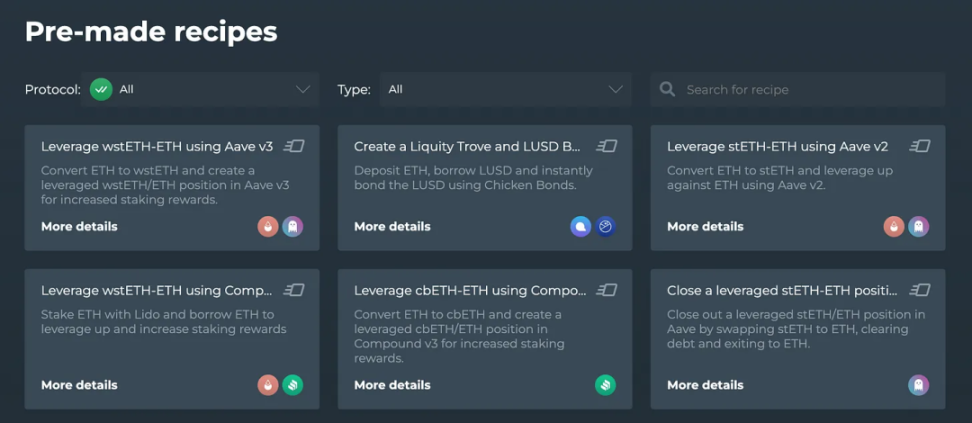Click Lido icon on wstETH-ETH Compound card
The width and height of the screenshot is (972, 423).
268,385
